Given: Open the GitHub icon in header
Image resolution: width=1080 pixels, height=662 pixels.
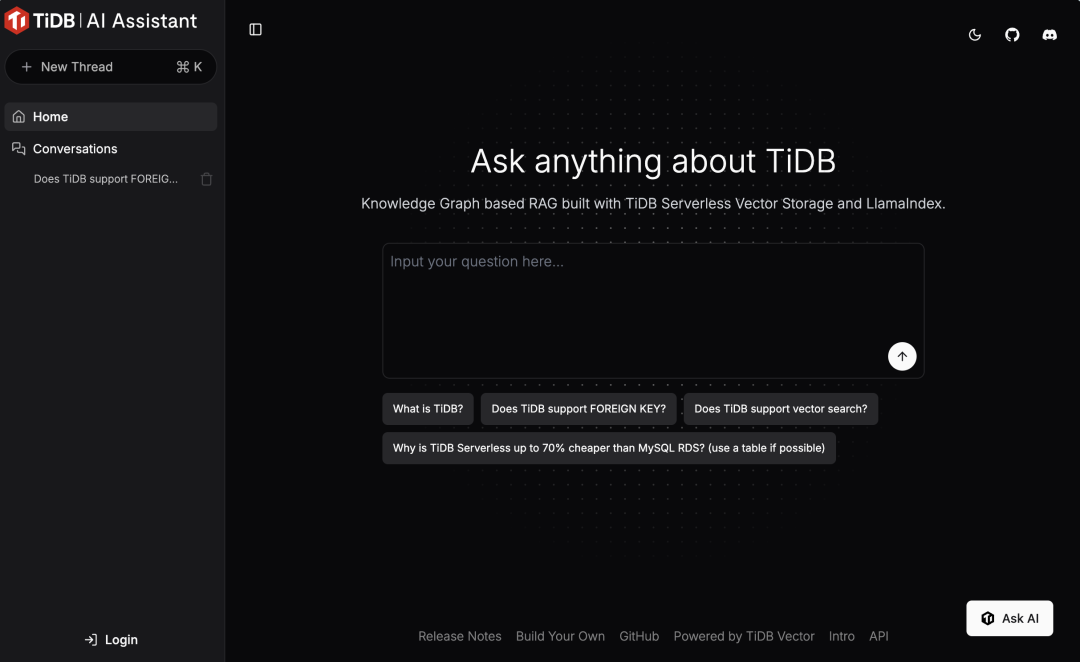Looking at the screenshot, I should click(1012, 34).
